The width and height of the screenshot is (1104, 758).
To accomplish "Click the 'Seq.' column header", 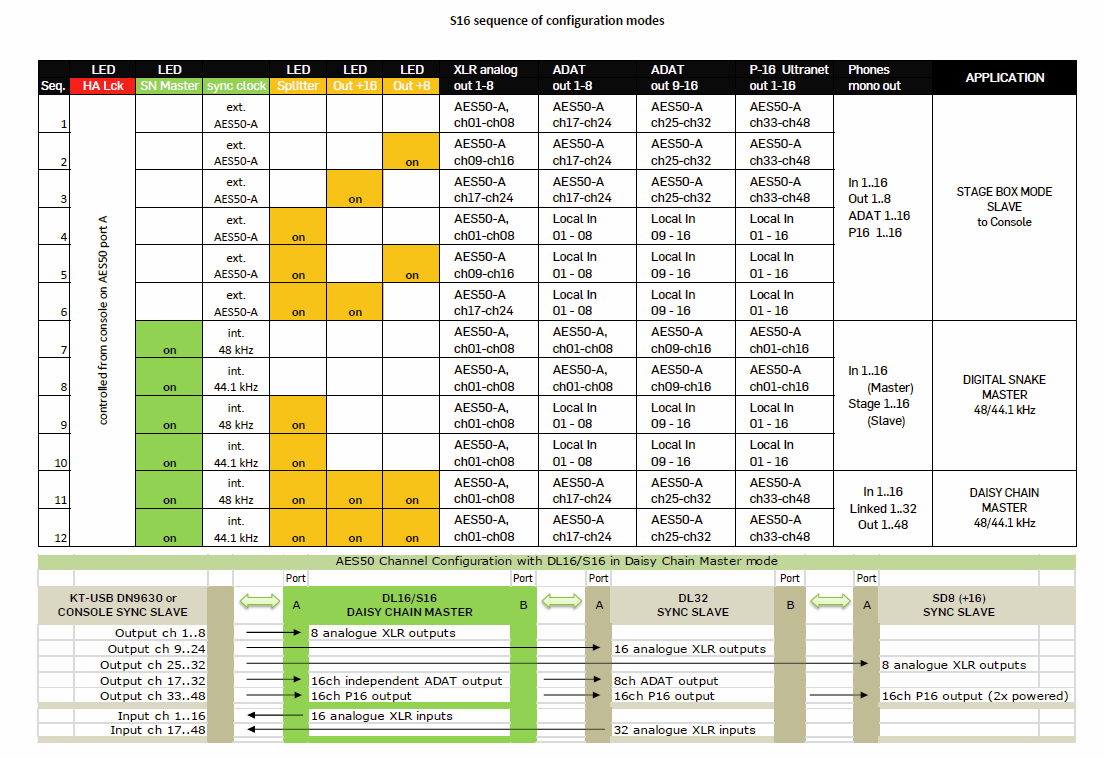I will [53, 86].
